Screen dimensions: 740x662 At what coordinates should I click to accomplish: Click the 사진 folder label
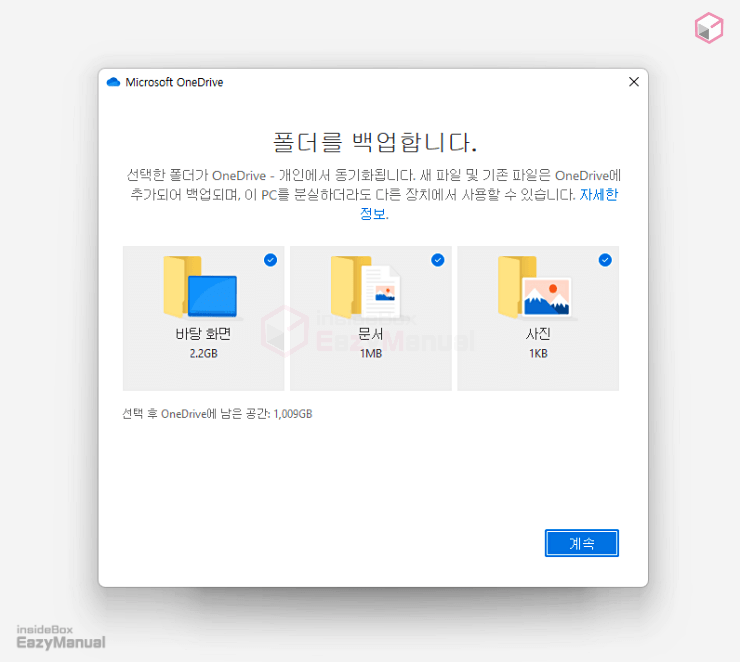pos(538,334)
